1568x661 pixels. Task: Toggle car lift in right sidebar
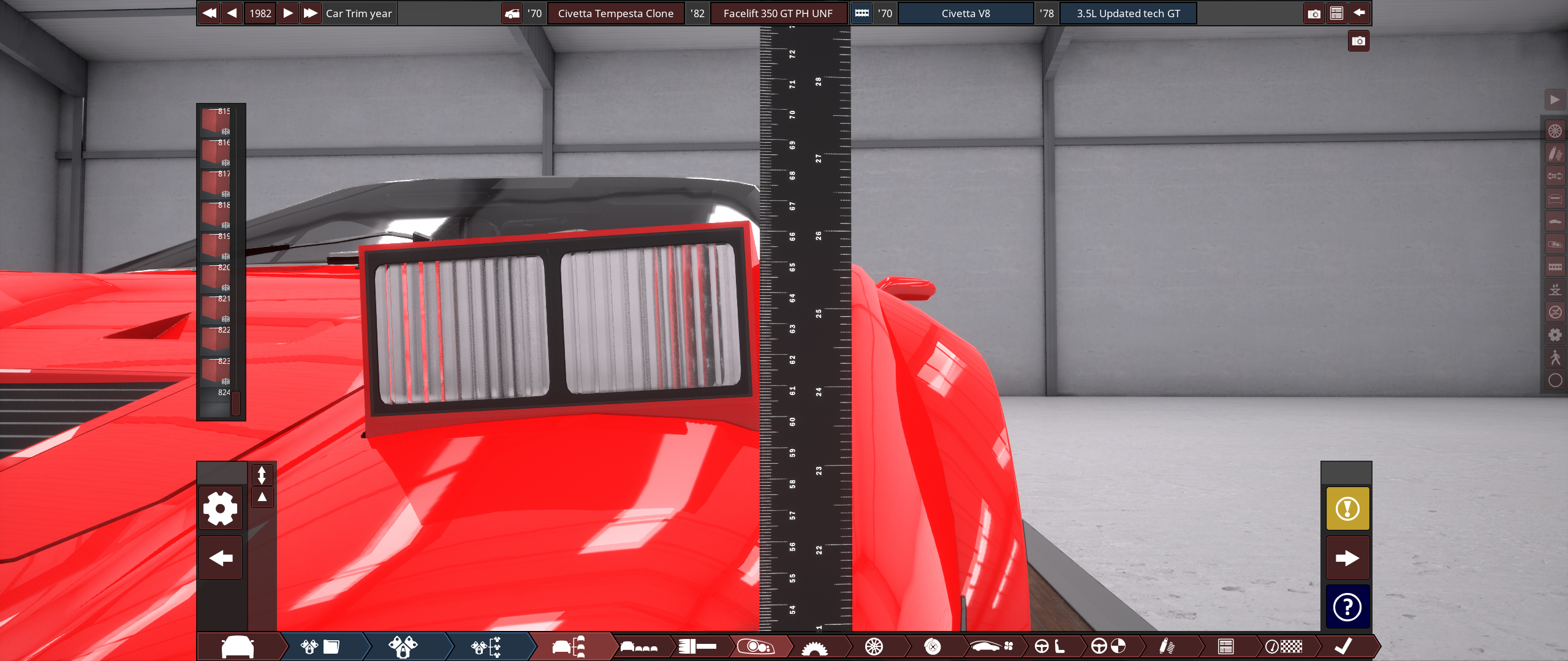pos(1555,289)
